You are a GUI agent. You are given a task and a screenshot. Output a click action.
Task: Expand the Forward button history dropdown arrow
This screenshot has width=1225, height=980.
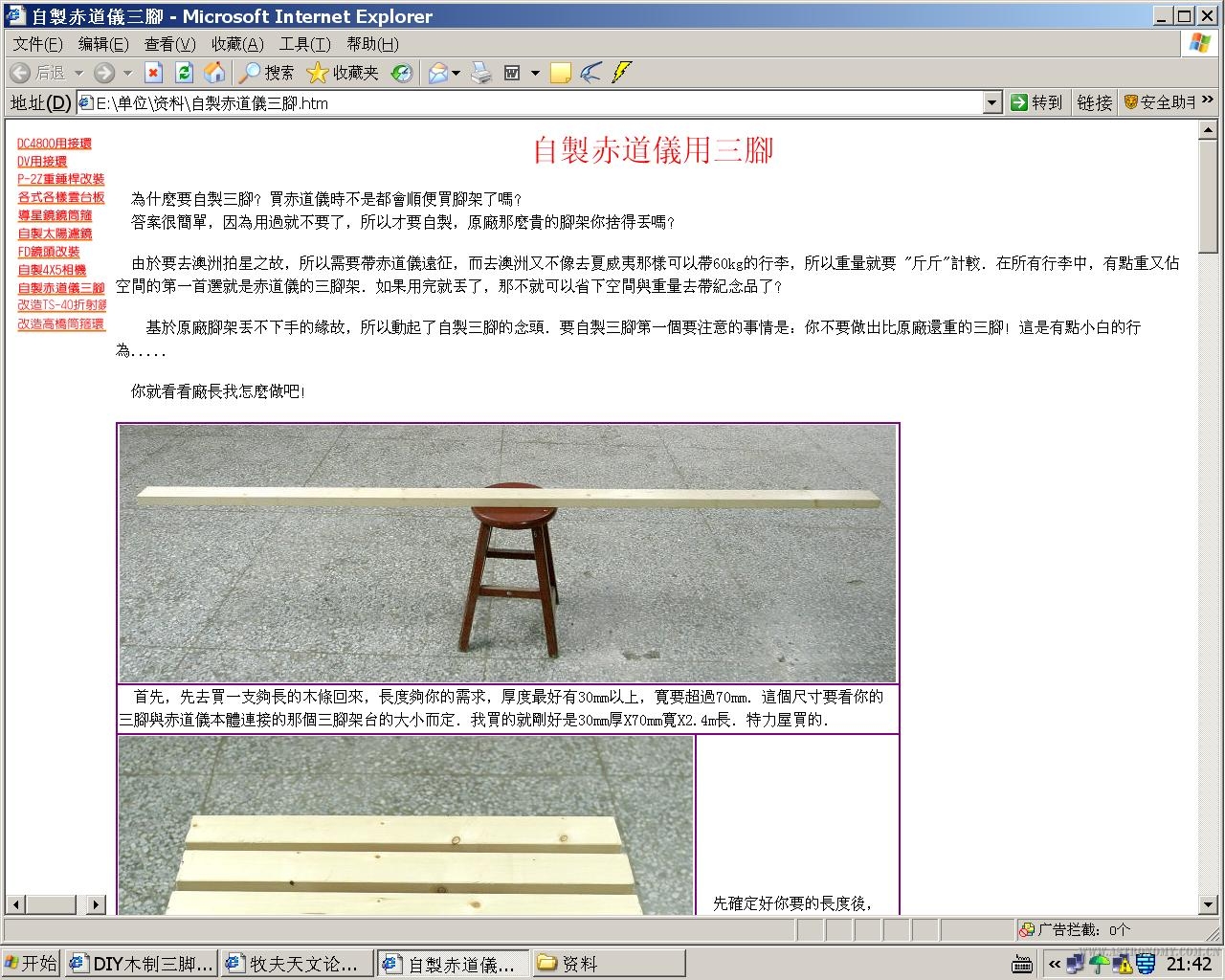tap(126, 73)
